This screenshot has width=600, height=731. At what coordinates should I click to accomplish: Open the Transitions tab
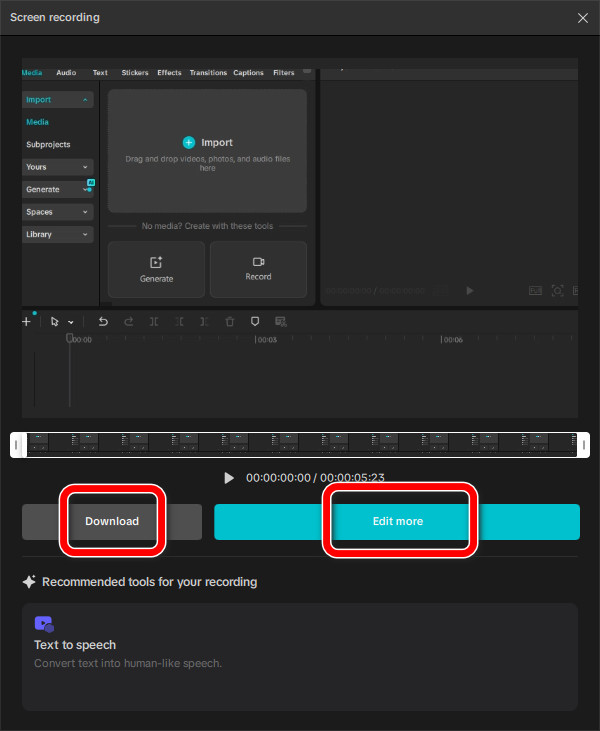coord(208,73)
